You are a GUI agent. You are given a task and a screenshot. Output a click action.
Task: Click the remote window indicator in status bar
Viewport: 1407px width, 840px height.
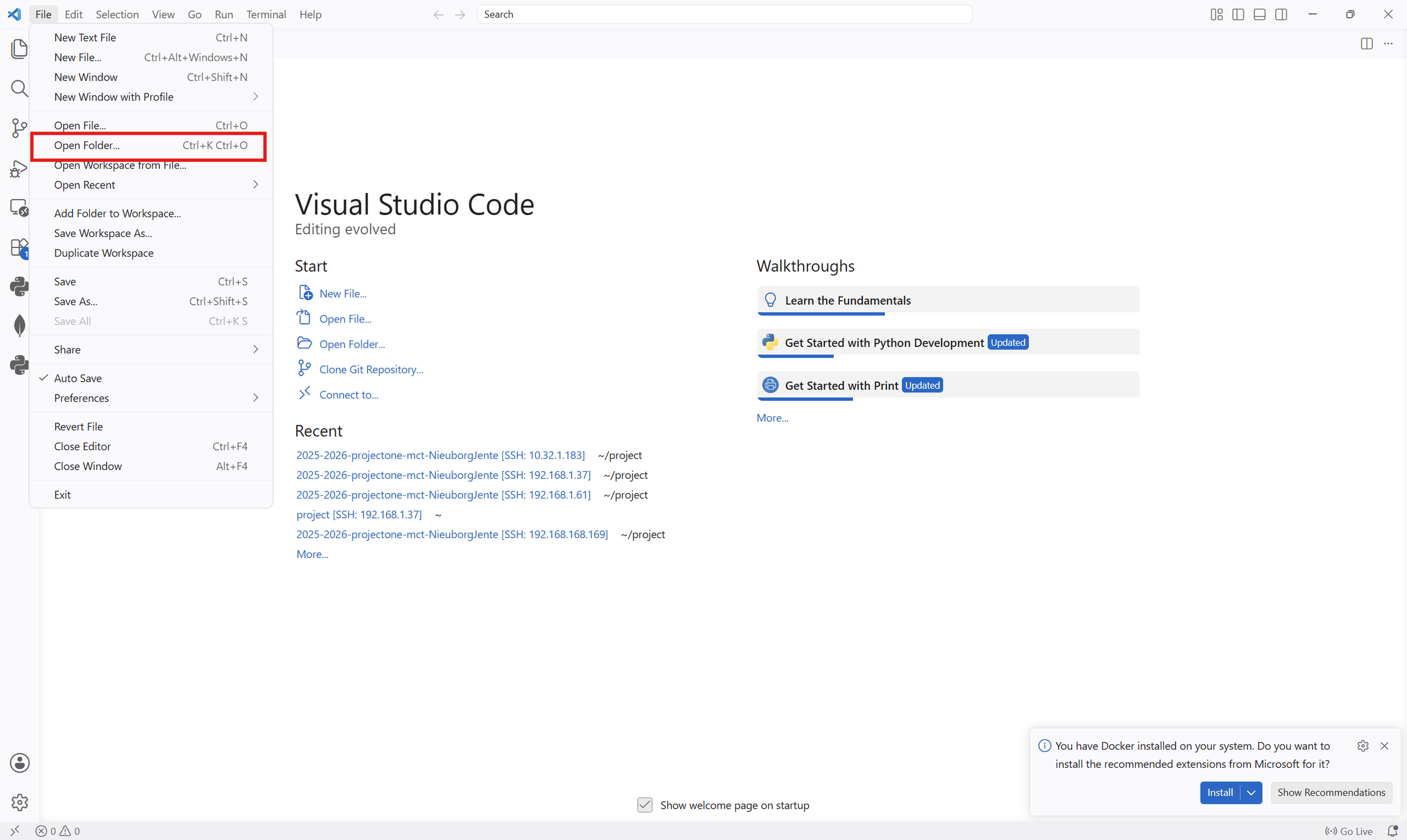point(15,831)
